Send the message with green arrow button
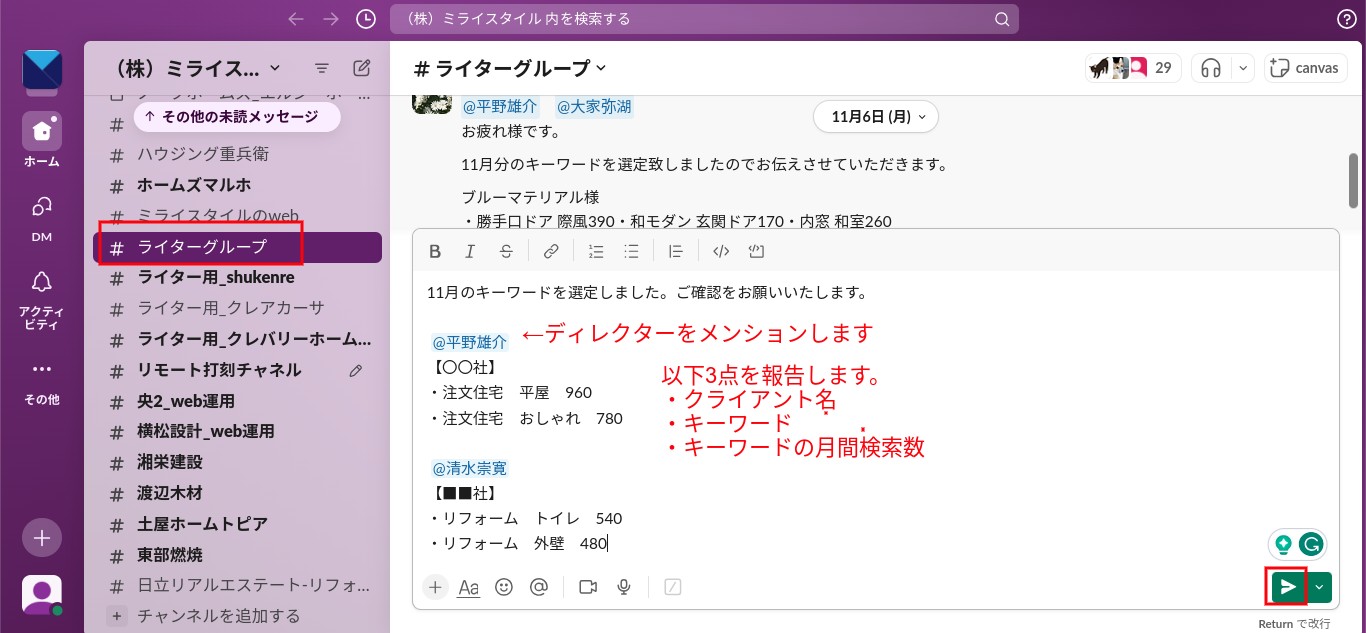 coord(1288,587)
